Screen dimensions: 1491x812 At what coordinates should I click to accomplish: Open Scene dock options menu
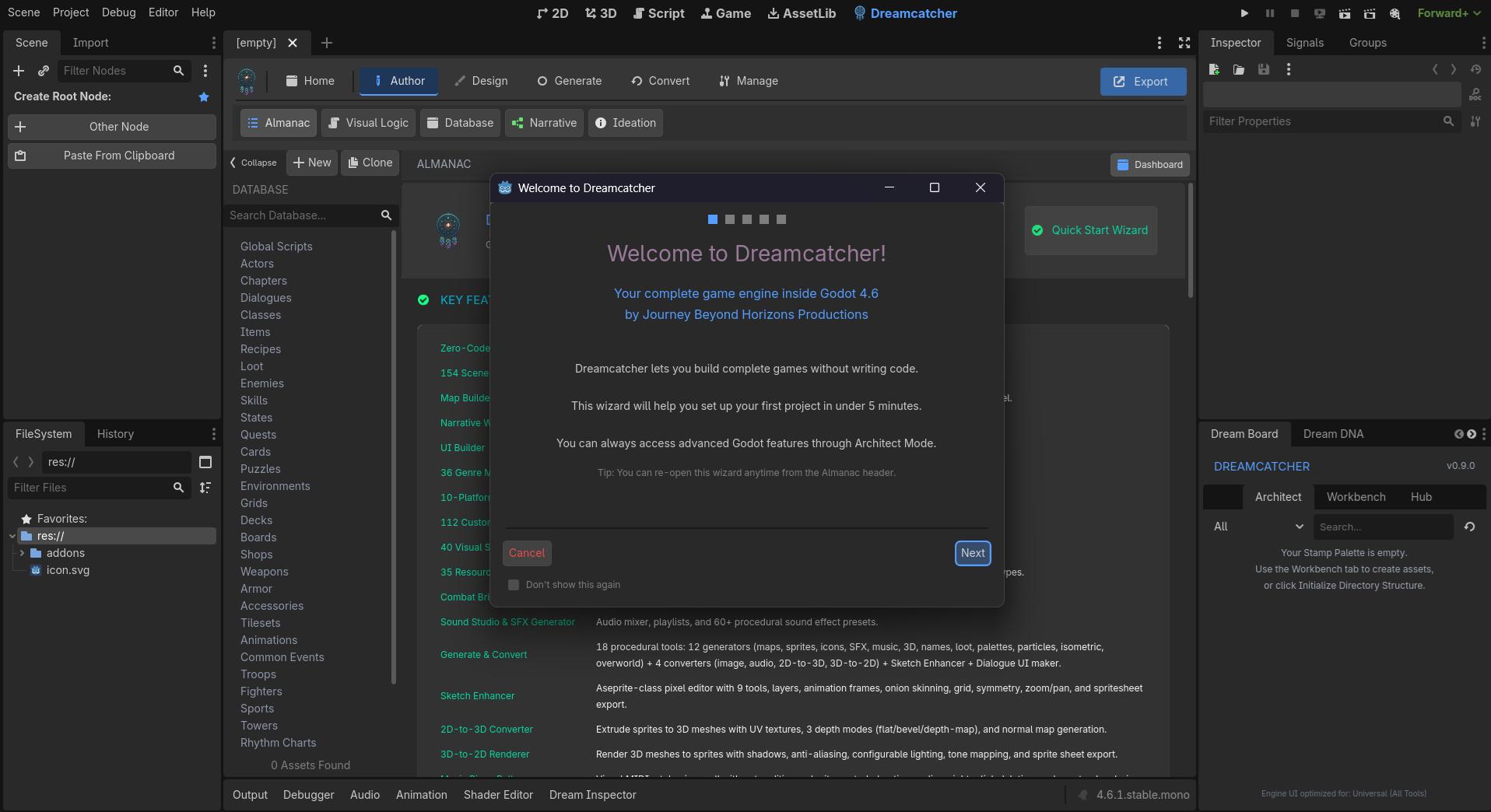click(x=214, y=43)
